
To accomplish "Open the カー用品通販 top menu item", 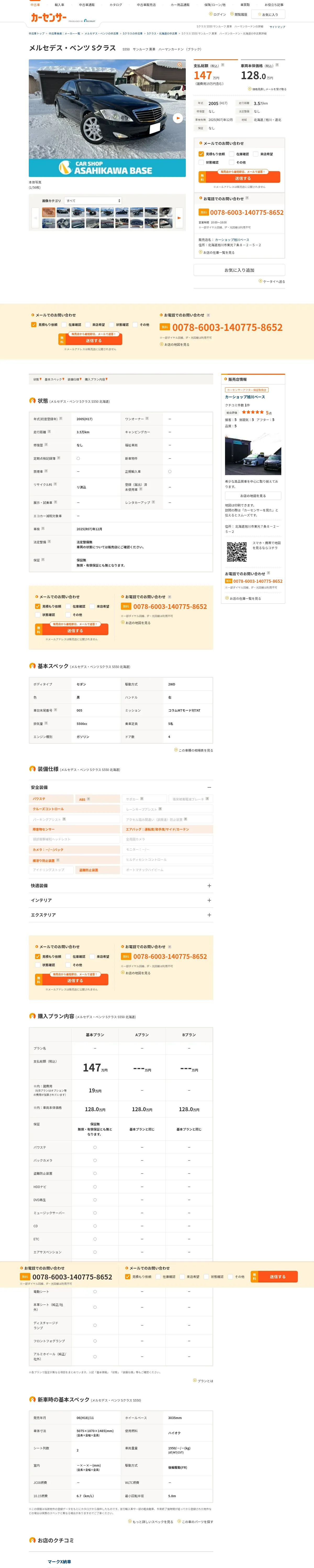I will (180, 5).
